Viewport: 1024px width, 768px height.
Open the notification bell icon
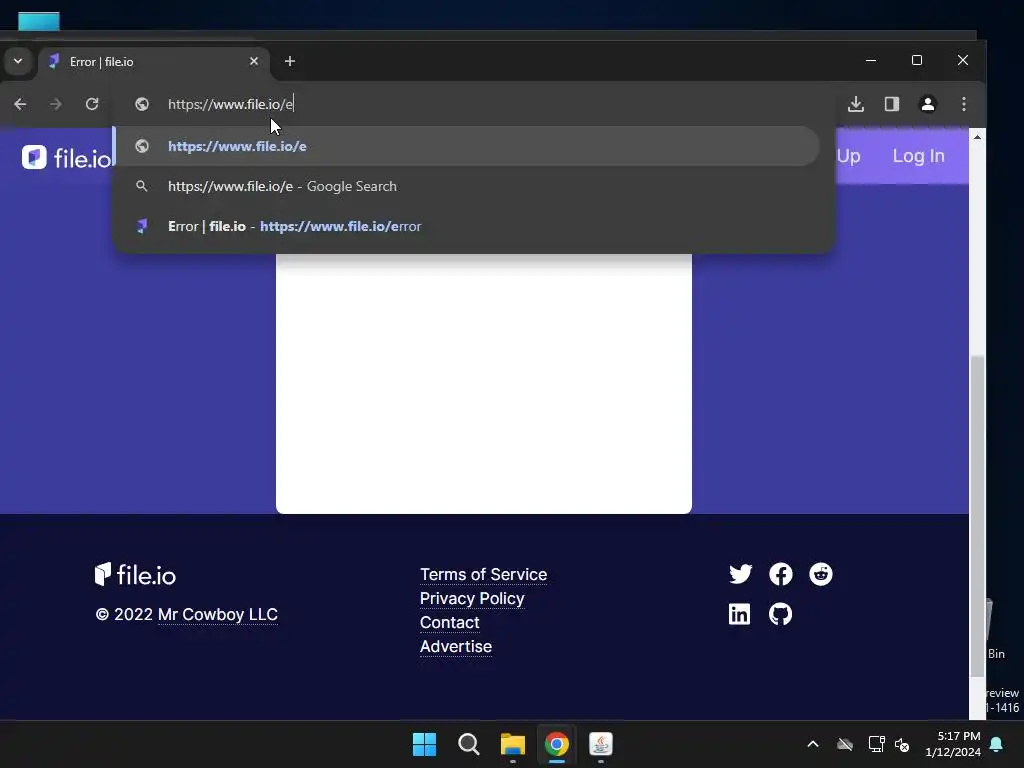(x=997, y=744)
